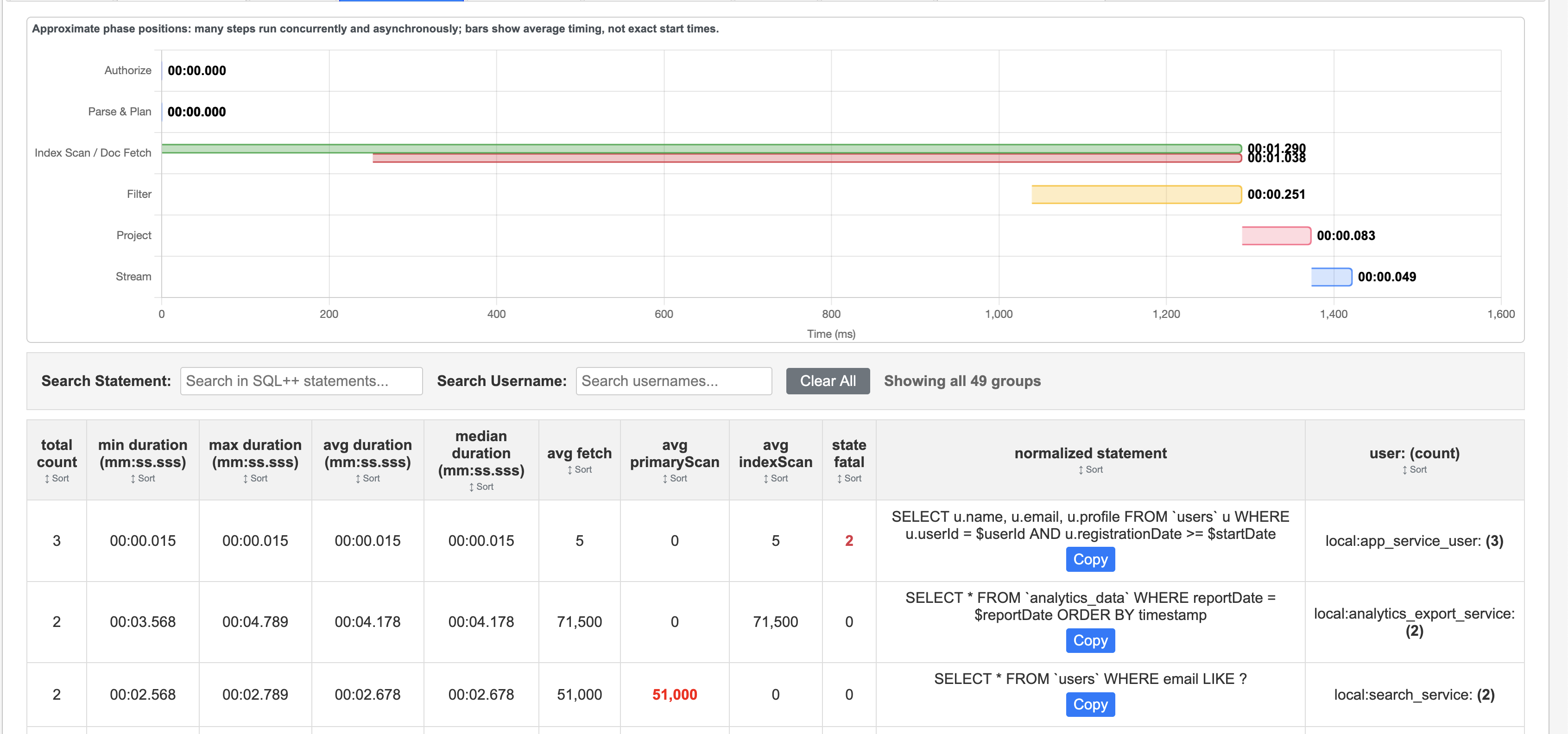Sort by normalized statement column
The image size is (1568, 734).
click(1090, 469)
